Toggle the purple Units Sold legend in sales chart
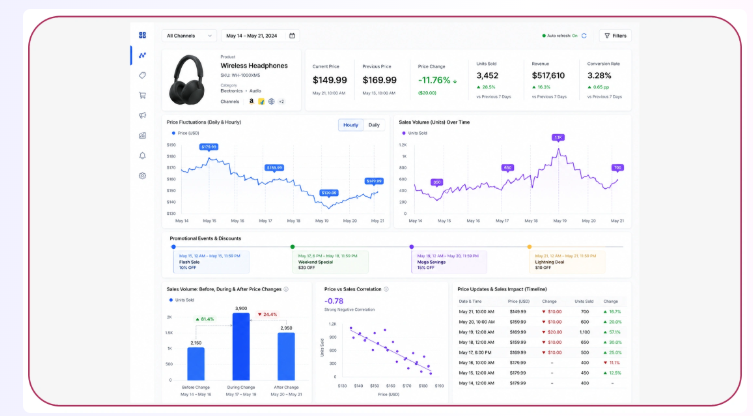Screen dimensions: 753x416 (x=414, y=133)
